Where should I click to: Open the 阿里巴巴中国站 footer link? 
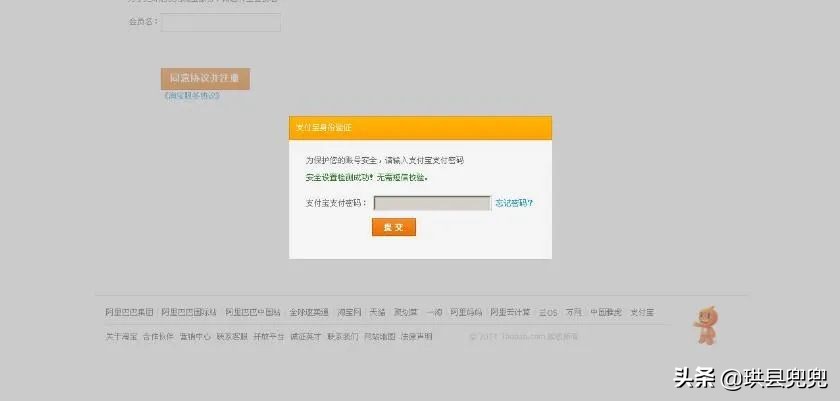[253, 312]
